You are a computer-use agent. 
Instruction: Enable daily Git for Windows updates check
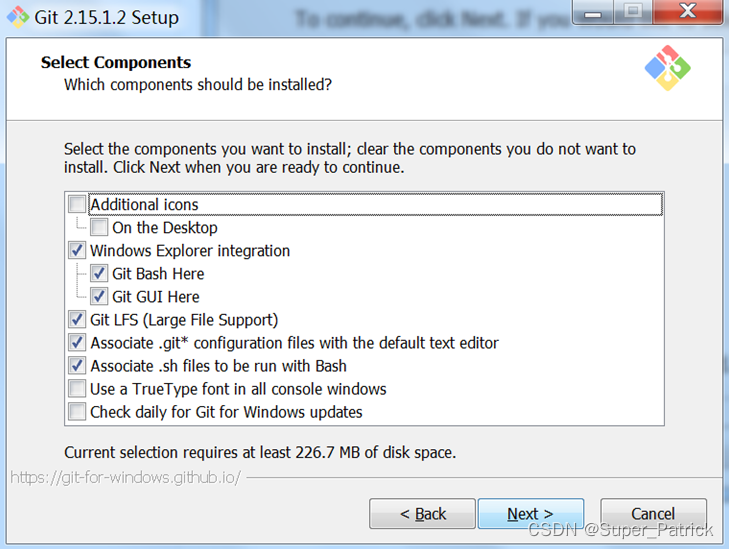[x=77, y=412]
